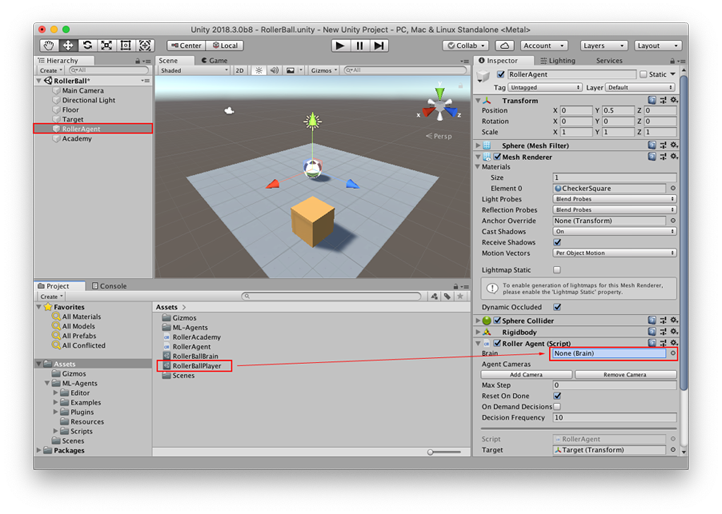Open the Gizmos dropdown
722x514 pixels.
coord(324,70)
